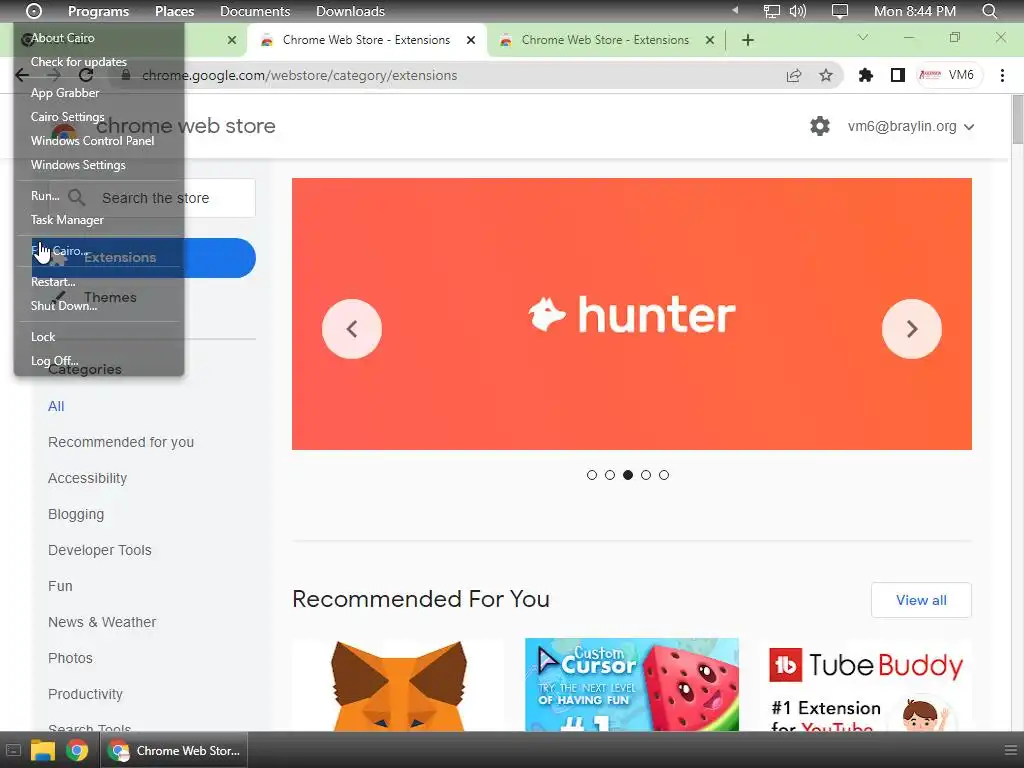The height and width of the screenshot is (768, 1024).
Task: Select third carousel dot
Action: tap(628, 475)
